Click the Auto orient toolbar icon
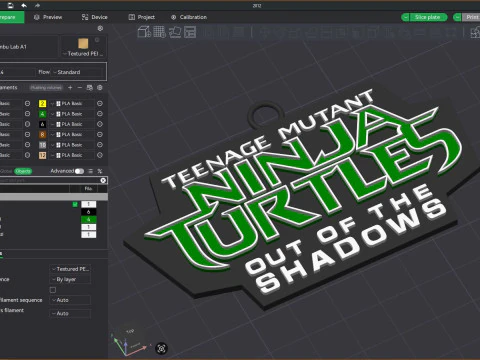 click(x=175, y=32)
